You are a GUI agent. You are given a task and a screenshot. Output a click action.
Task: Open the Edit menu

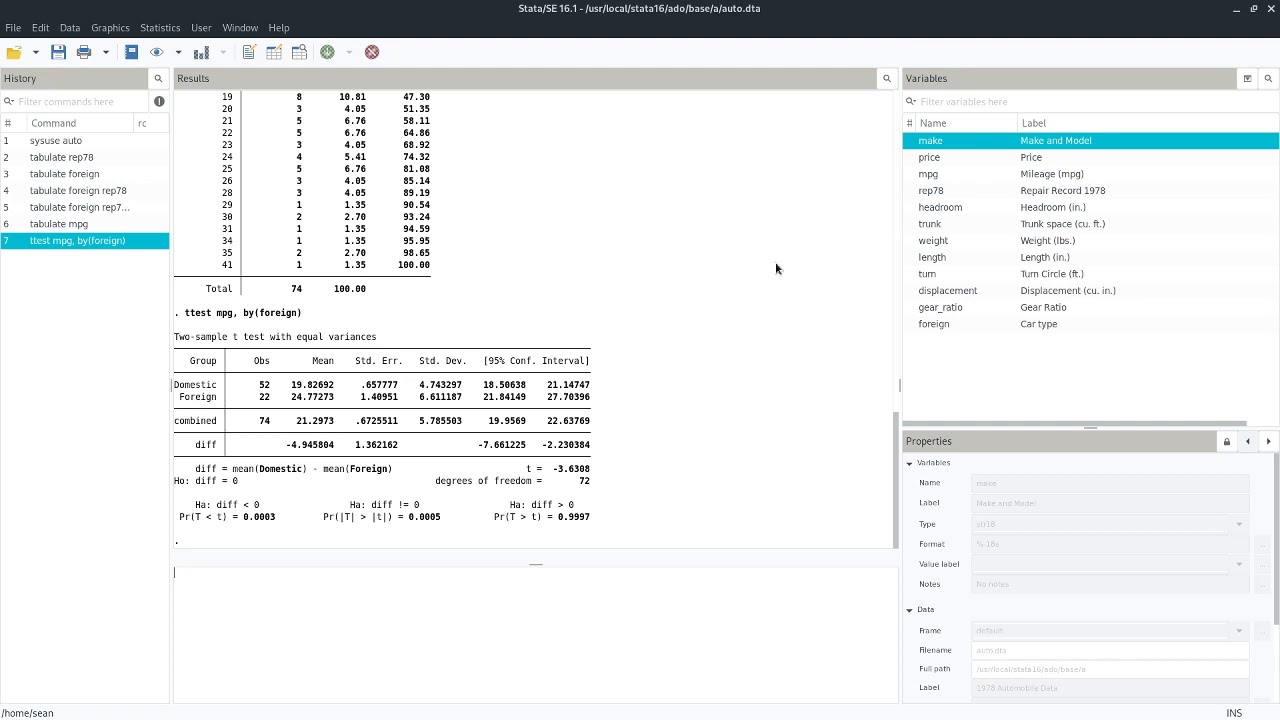[40, 27]
